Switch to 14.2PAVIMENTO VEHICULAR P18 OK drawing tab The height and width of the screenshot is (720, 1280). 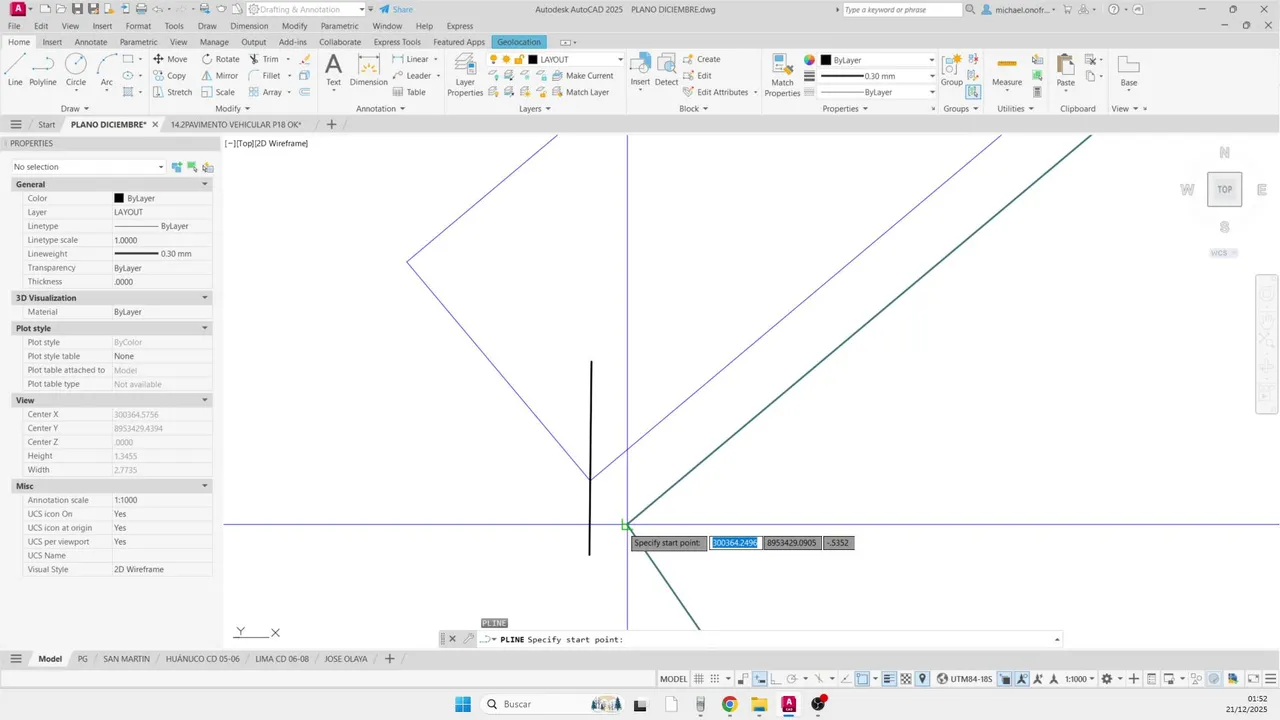point(238,125)
